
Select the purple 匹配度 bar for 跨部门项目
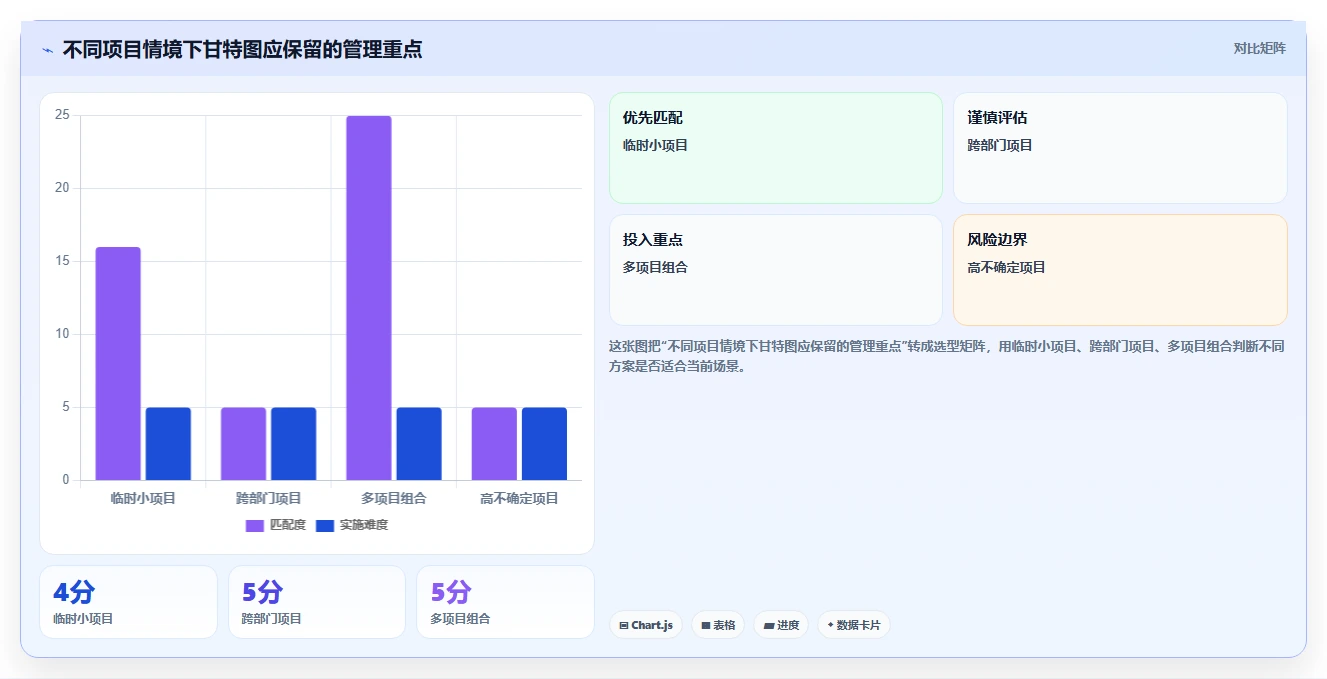(x=243, y=444)
